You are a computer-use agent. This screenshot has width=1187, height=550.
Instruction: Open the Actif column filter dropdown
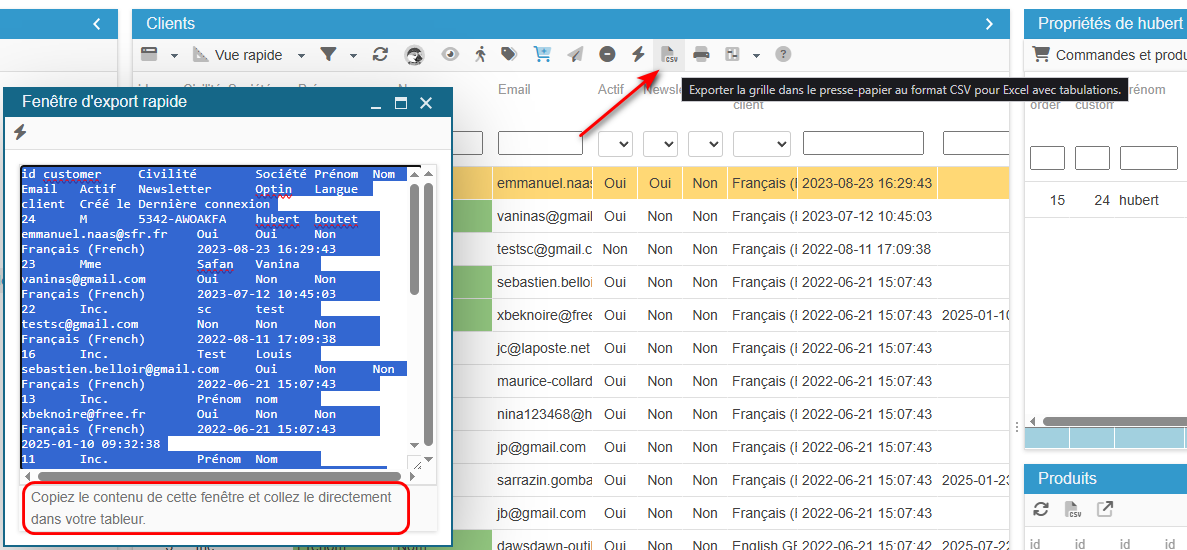tap(615, 144)
